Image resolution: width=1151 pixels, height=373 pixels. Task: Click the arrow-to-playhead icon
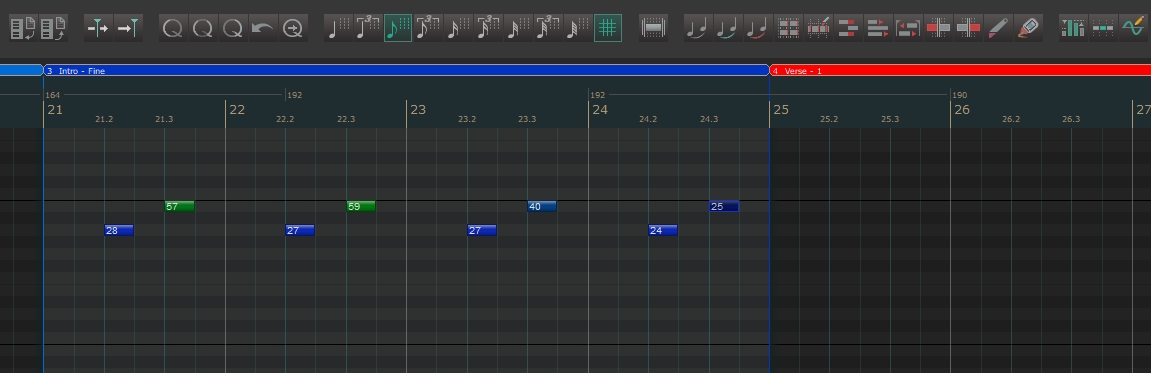(x=128, y=29)
